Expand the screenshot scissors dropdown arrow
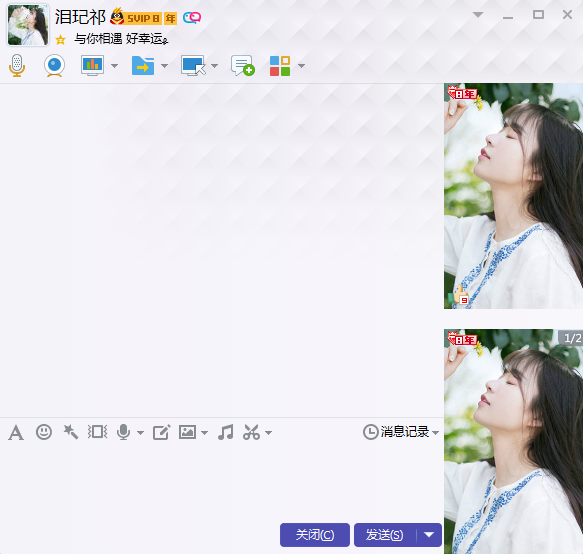Image resolution: width=583 pixels, height=554 pixels. click(269, 433)
